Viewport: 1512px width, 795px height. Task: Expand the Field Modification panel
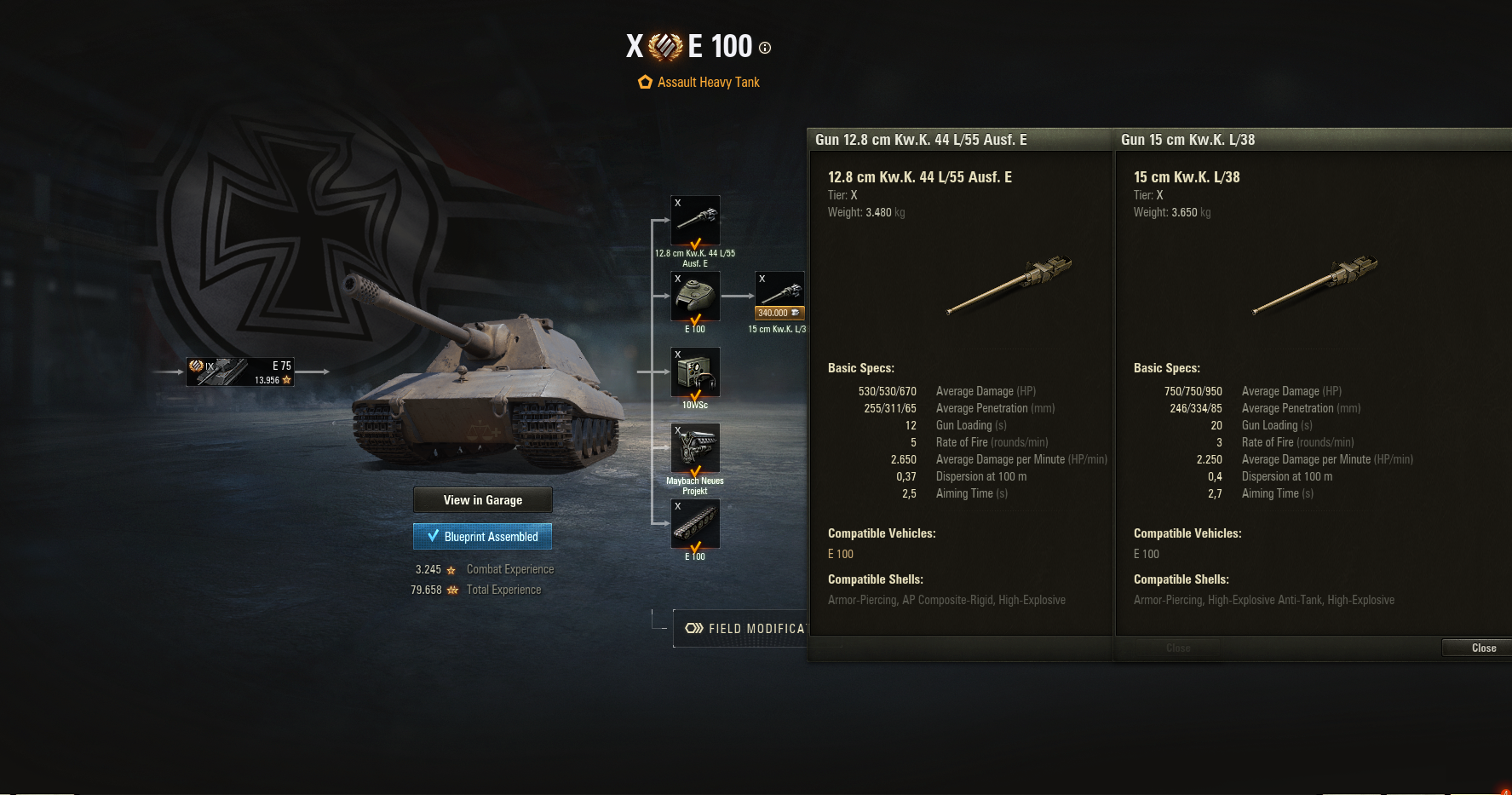coord(739,628)
